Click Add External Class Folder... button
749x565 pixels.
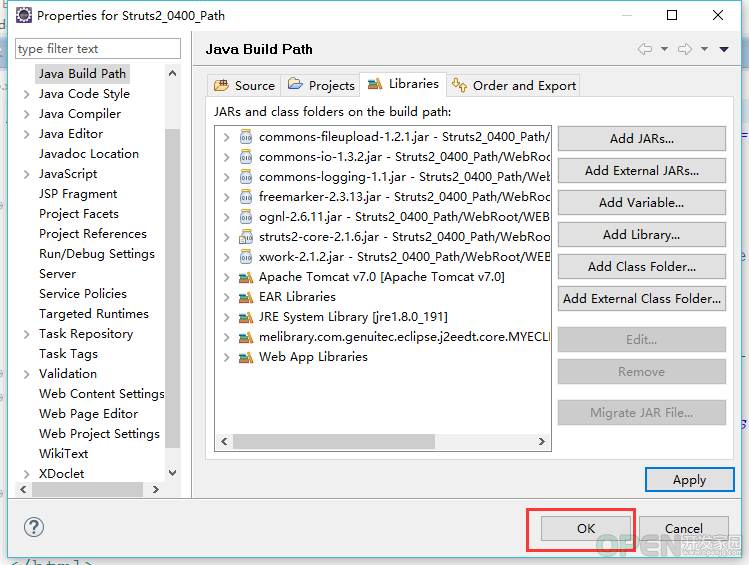[642, 298]
